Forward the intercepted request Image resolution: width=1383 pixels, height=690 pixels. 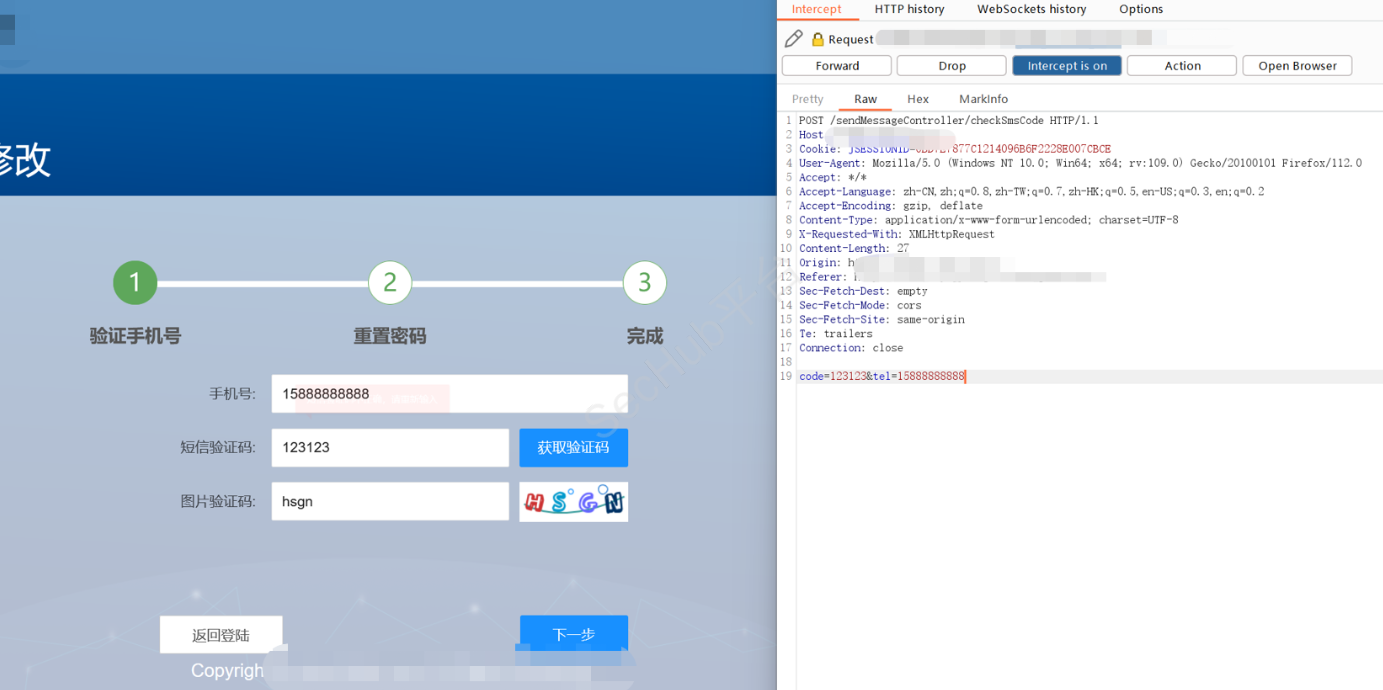[x=837, y=66]
